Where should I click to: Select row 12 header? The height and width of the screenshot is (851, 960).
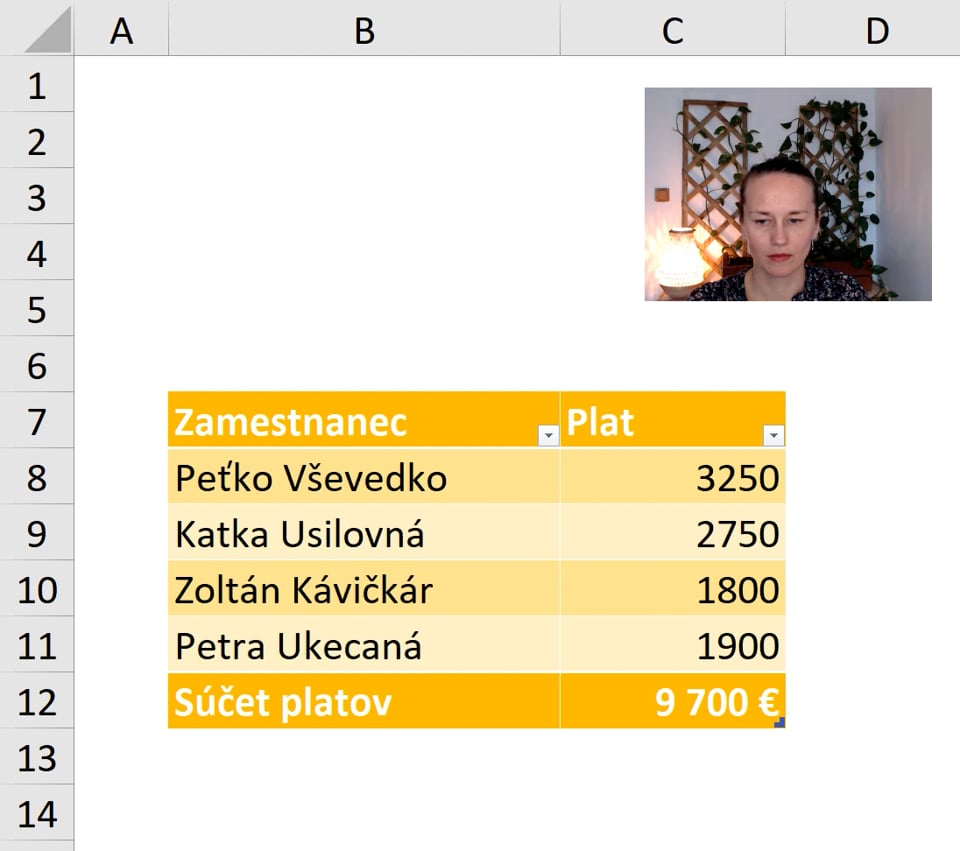point(37,700)
